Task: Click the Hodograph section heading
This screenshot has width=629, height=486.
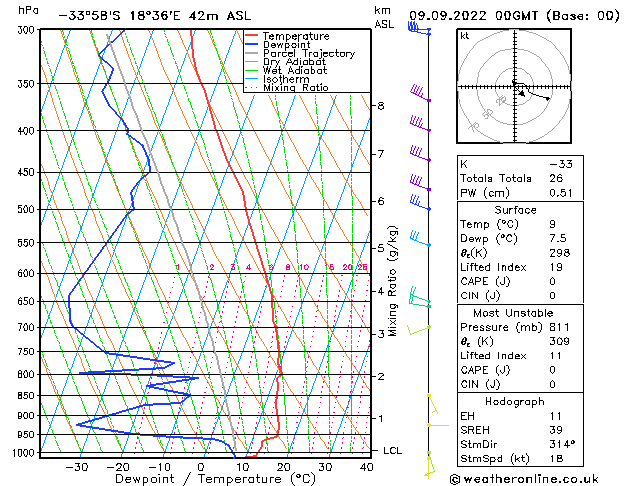Action: (515, 402)
